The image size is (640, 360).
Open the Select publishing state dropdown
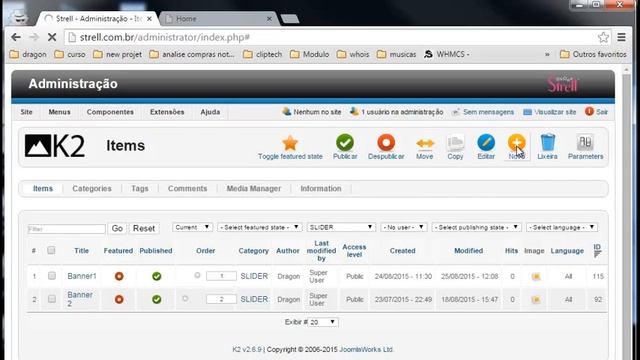pos(476,227)
